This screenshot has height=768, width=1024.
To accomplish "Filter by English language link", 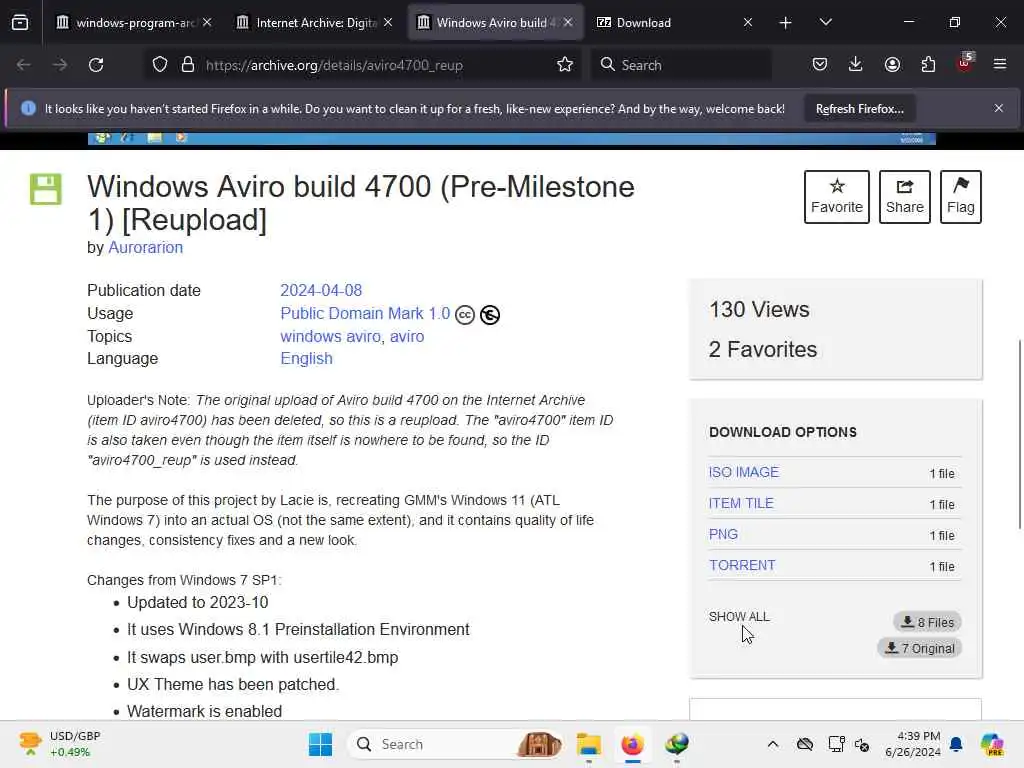I will click(306, 359).
